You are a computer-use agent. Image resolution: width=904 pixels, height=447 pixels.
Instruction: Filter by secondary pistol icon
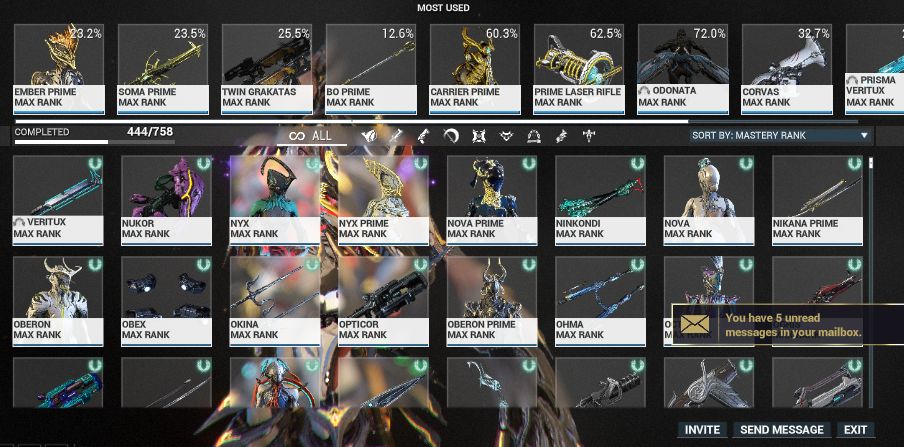pyautogui.click(x=423, y=136)
